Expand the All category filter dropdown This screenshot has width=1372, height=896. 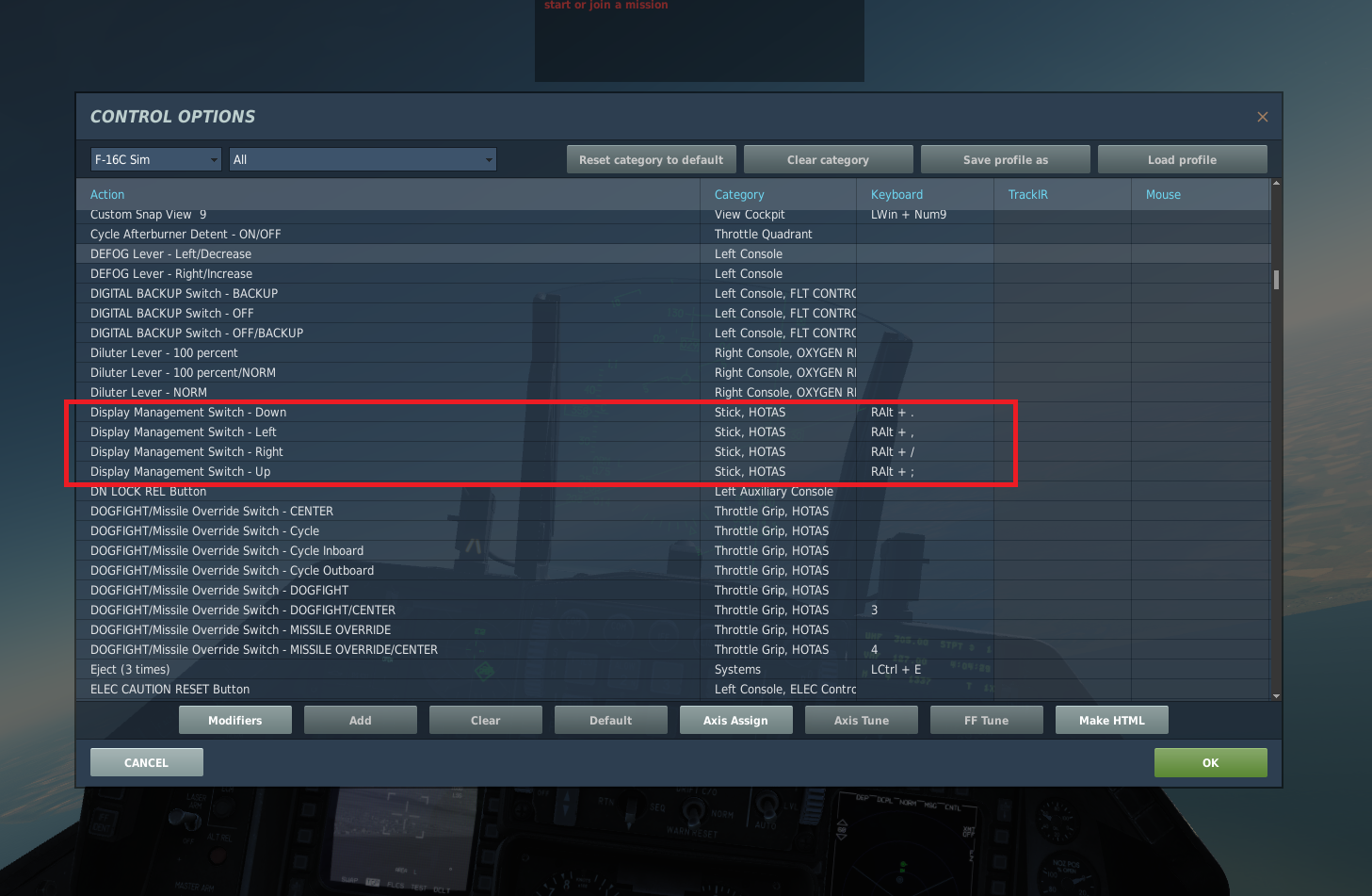pyautogui.click(x=363, y=159)
